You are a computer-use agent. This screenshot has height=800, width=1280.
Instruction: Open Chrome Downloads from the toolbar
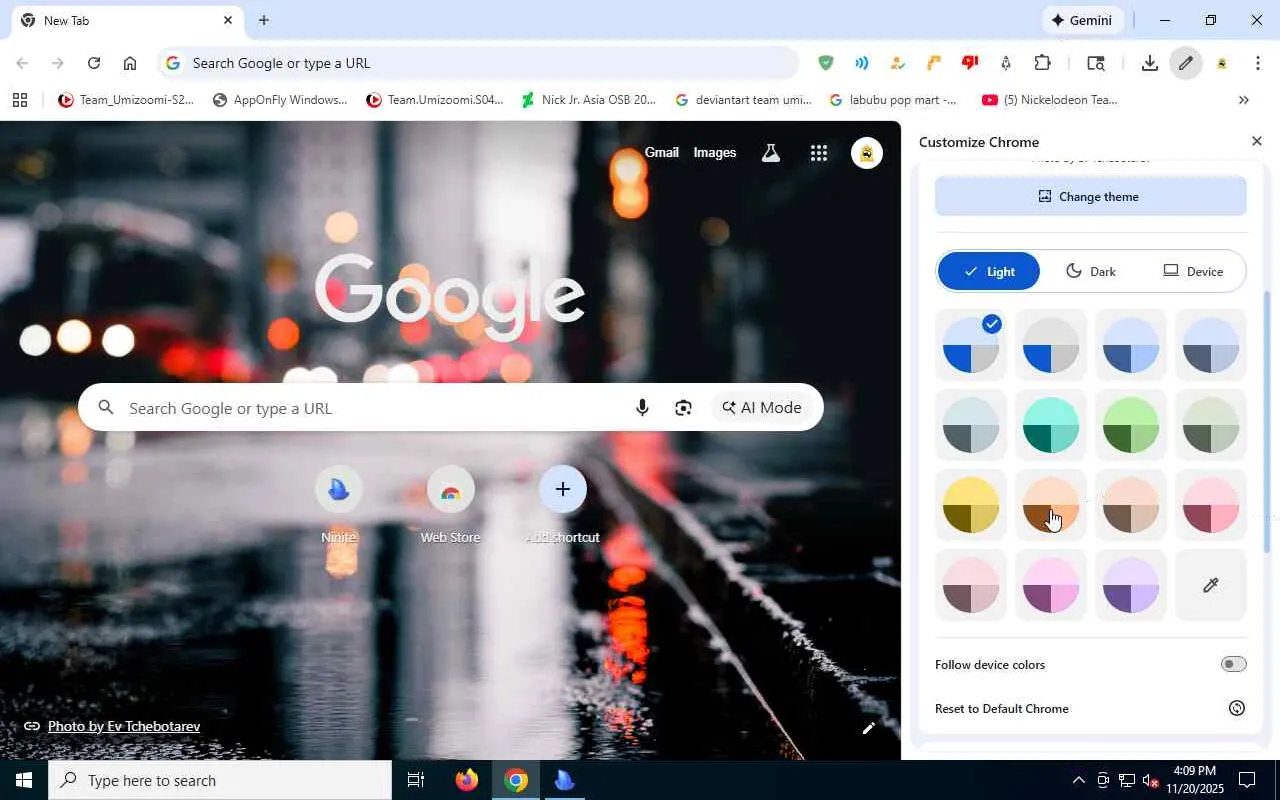click(x=1150, y=63)
